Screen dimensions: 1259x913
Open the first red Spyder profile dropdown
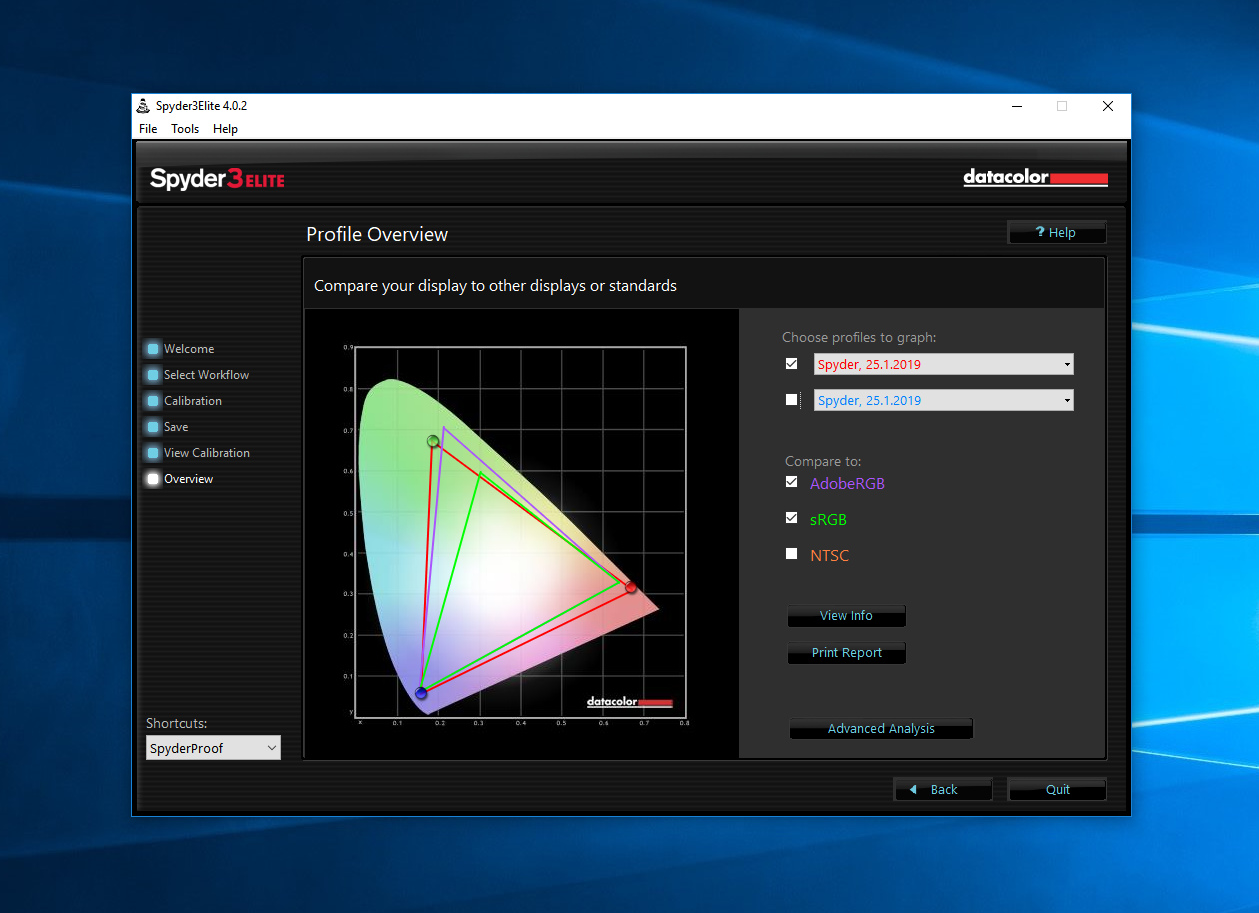click(943, 365)
